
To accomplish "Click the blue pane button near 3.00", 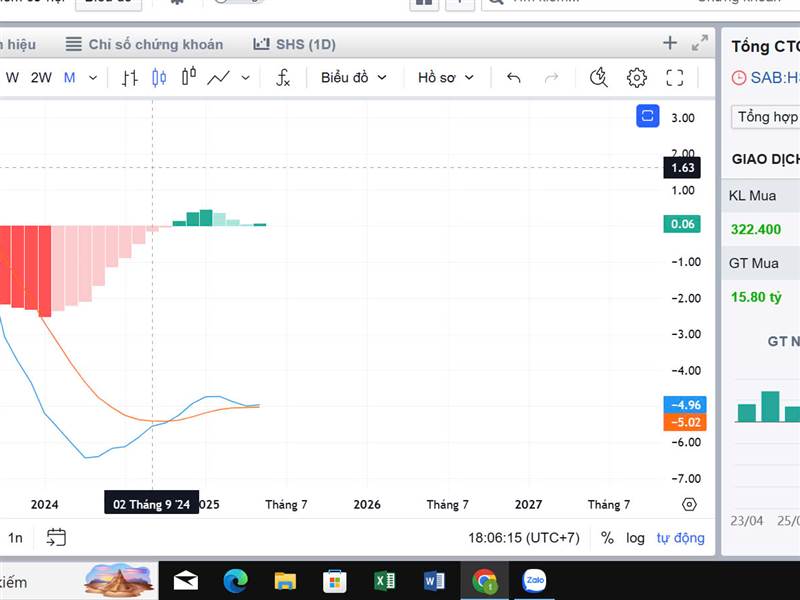I will 647,116.
